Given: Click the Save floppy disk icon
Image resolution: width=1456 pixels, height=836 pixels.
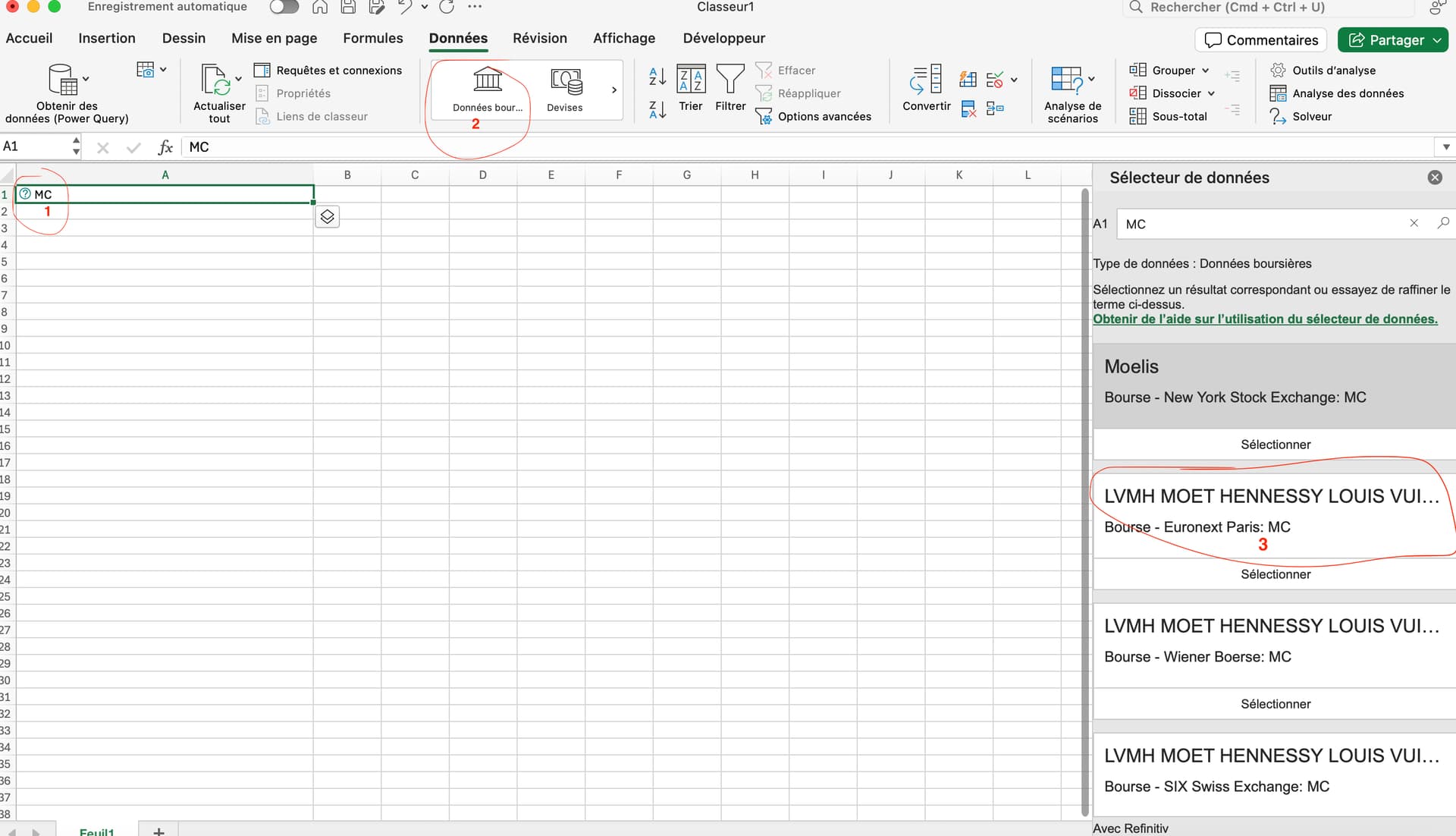Looking at the screenshot, I should 348,7.
